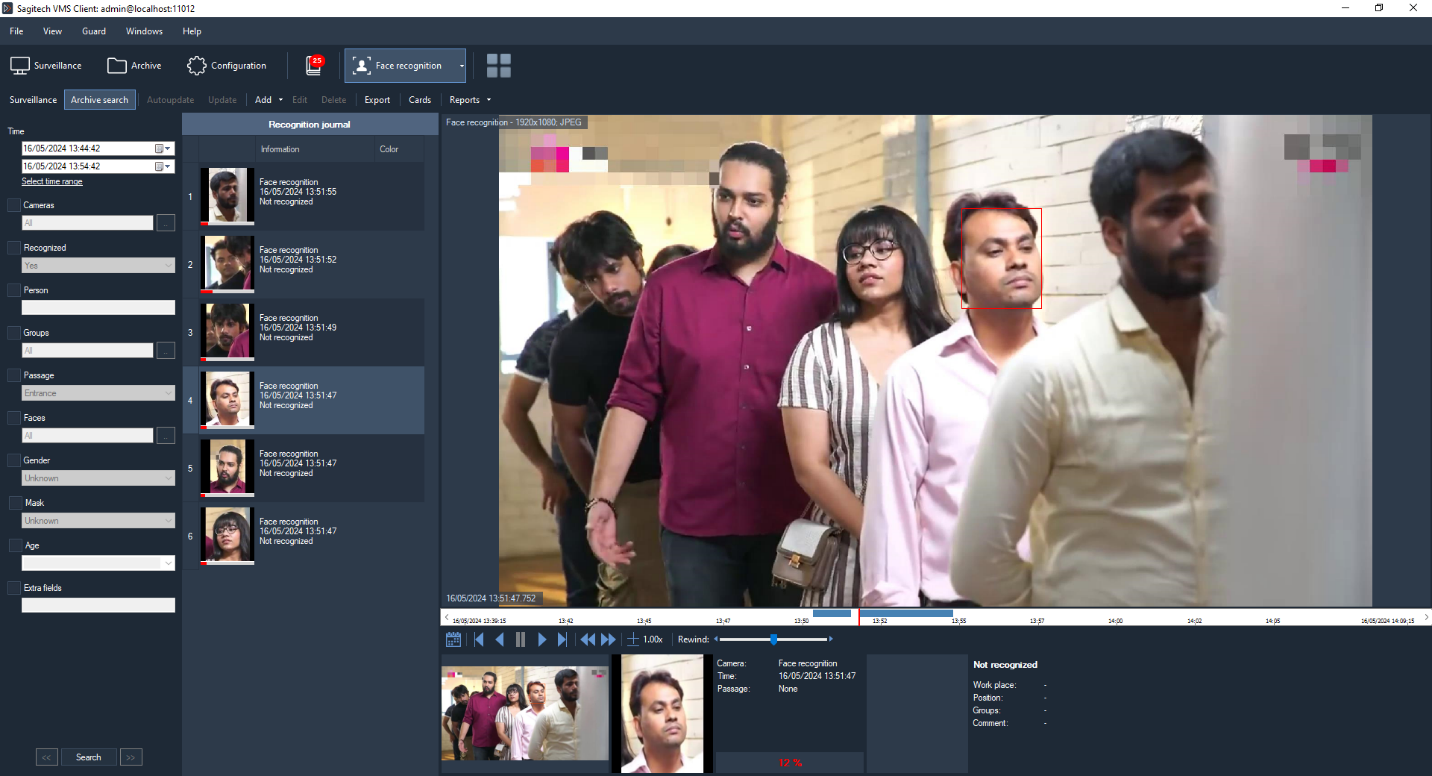This screenshot has height=776, width=1432.
Task: Tick the Gender filter checkbox
Action: click(x=14, y=460)
